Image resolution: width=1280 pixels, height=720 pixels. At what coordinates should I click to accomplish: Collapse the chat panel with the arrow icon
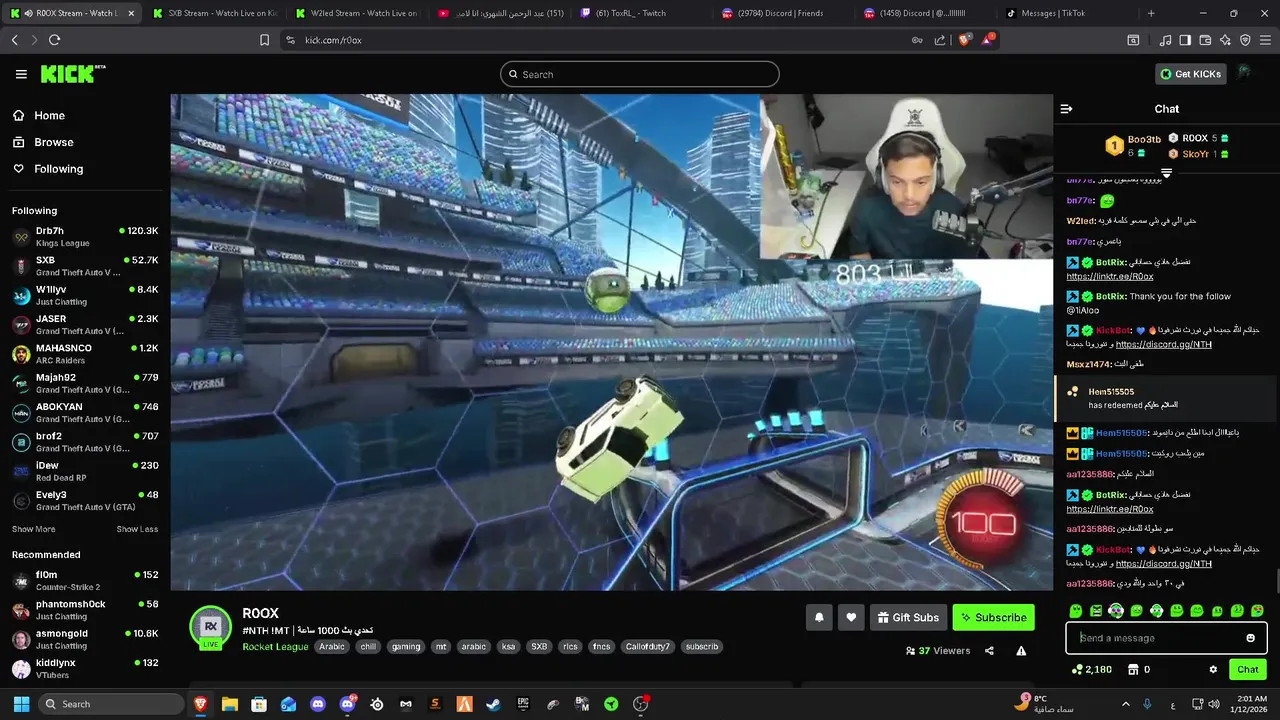tap(1066, 109)
